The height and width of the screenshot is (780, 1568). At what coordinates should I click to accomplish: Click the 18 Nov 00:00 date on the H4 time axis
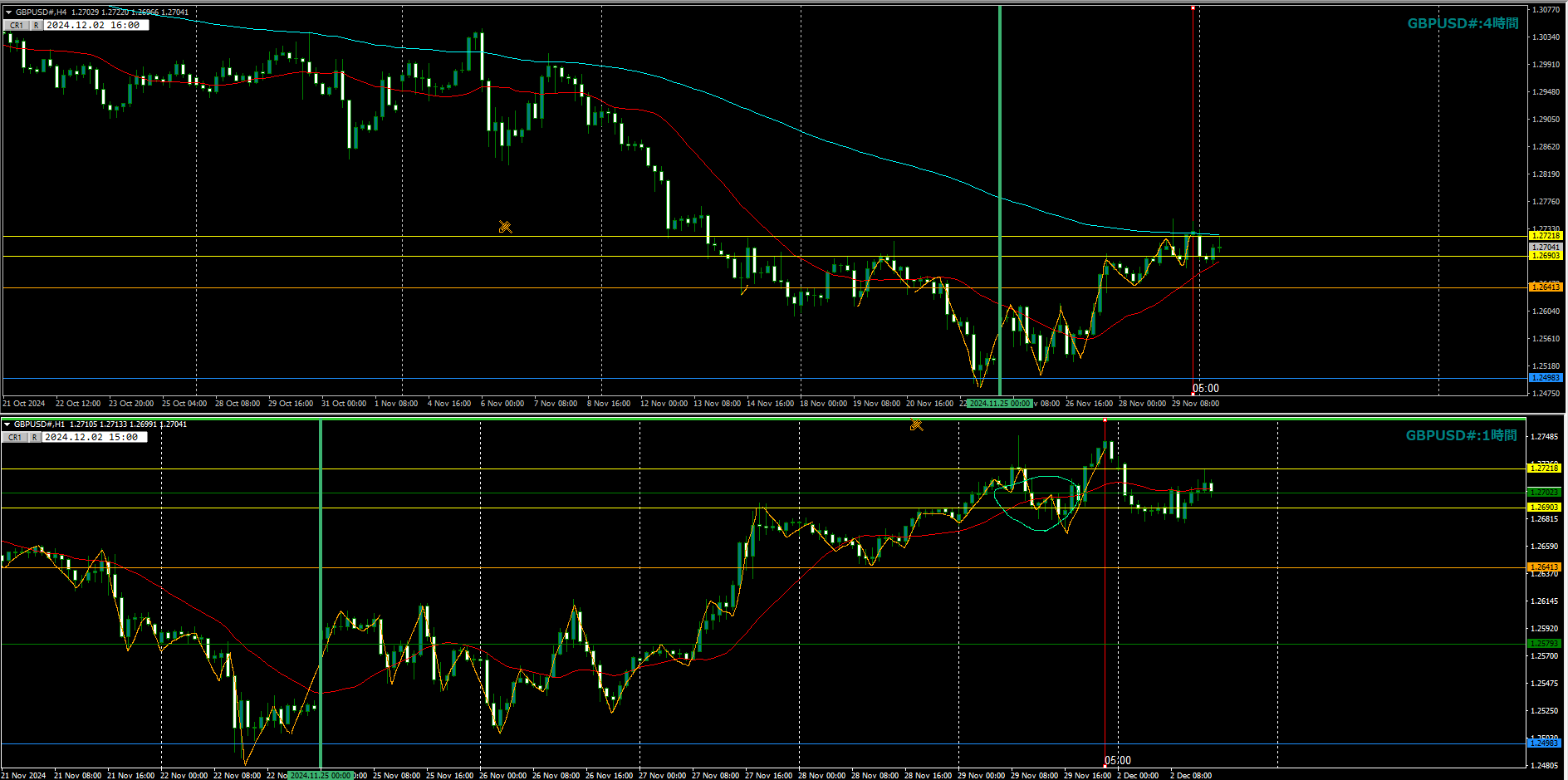pos(824,404)
